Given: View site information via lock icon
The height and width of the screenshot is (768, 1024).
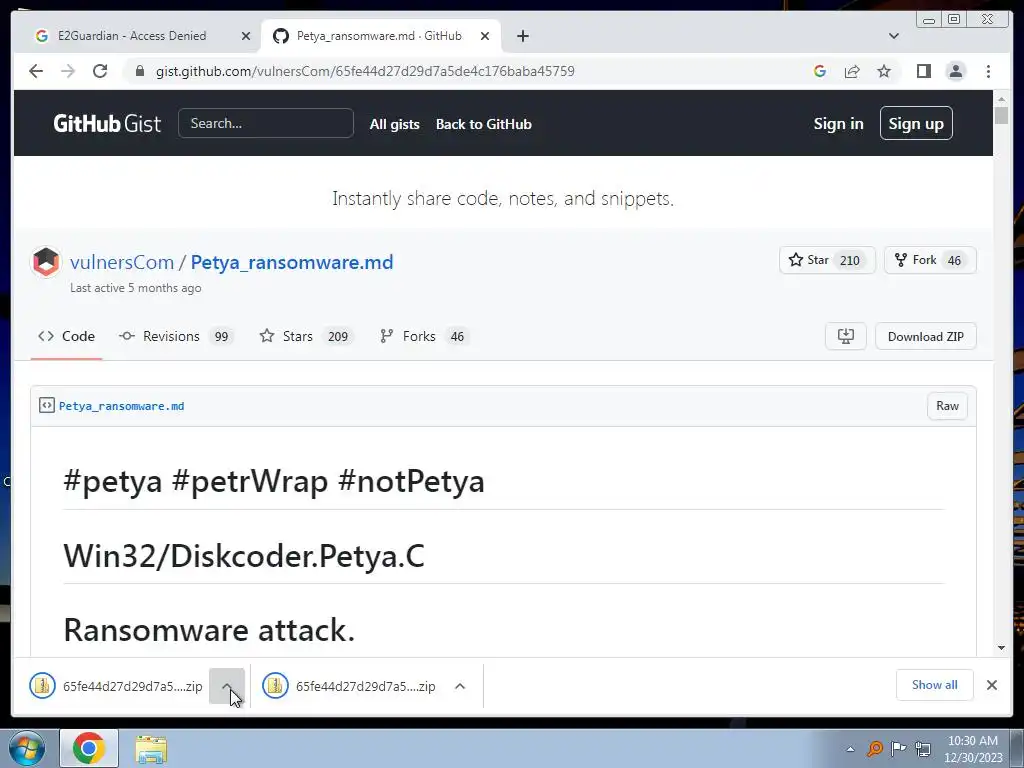Looking at the screenshot, I should (x=139, y=71).
